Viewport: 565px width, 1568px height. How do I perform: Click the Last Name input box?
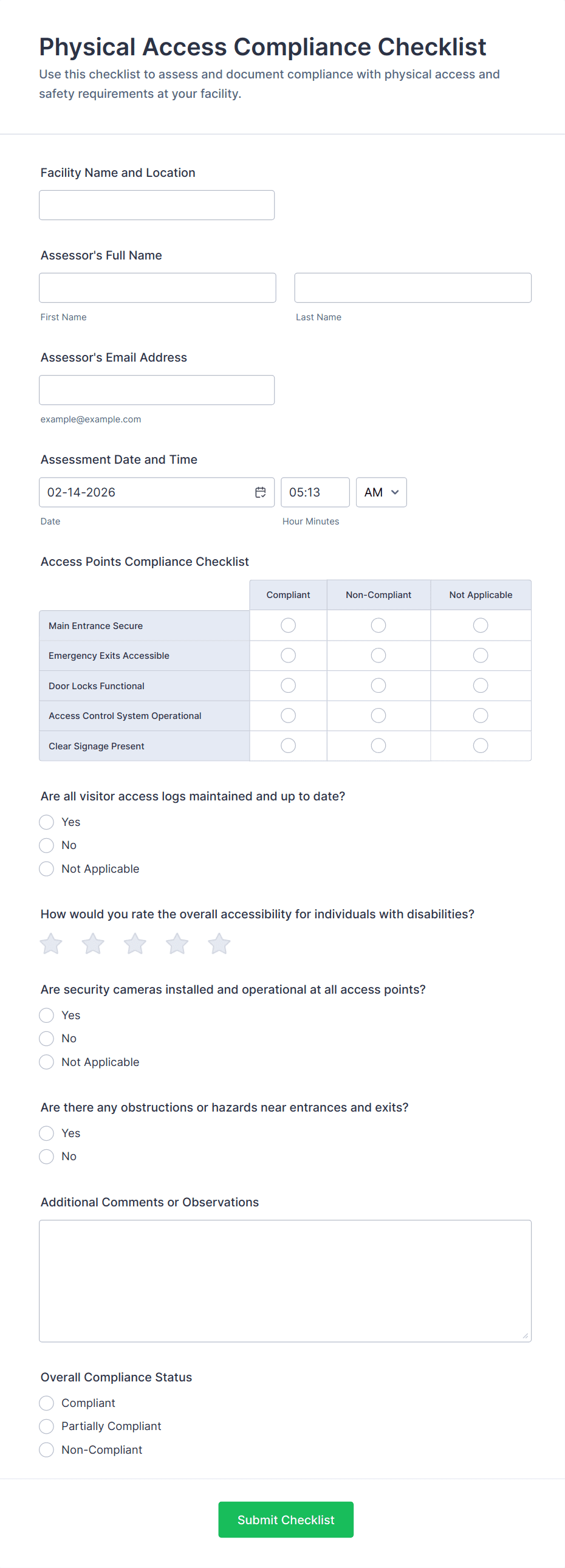tap(413, 288)
